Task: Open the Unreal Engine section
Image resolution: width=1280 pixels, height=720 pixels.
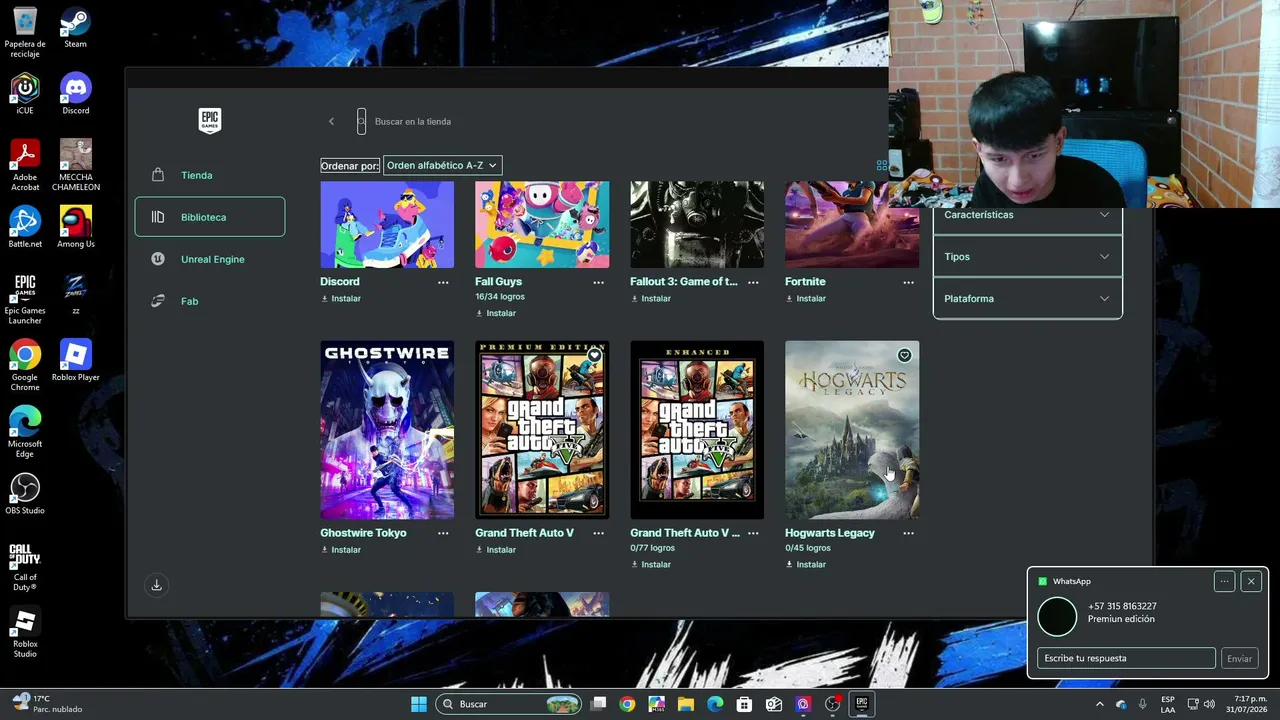Action: coord(210,259)
